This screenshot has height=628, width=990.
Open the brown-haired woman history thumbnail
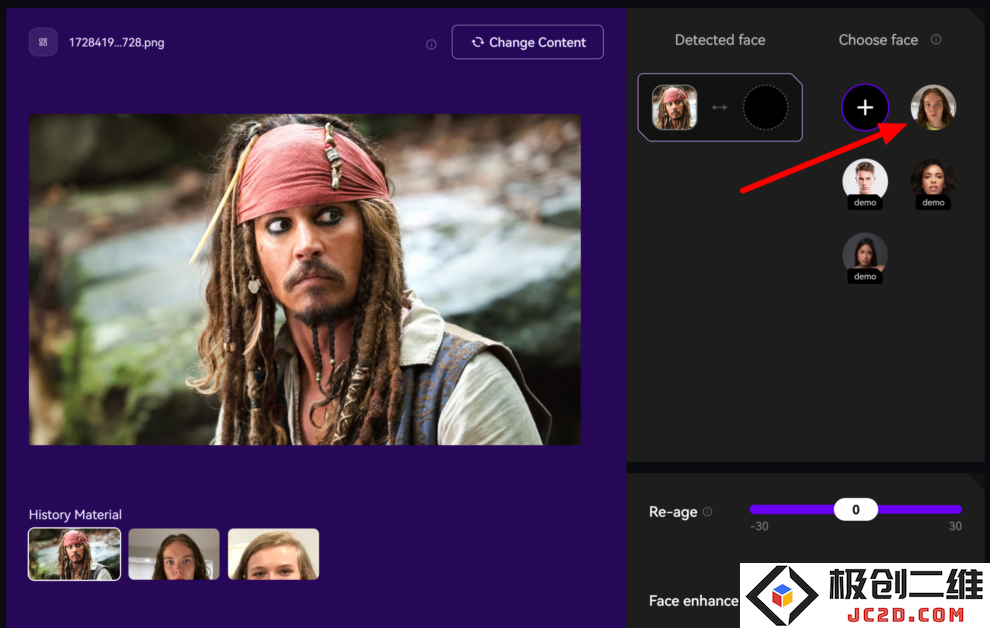tap(174, 554)
